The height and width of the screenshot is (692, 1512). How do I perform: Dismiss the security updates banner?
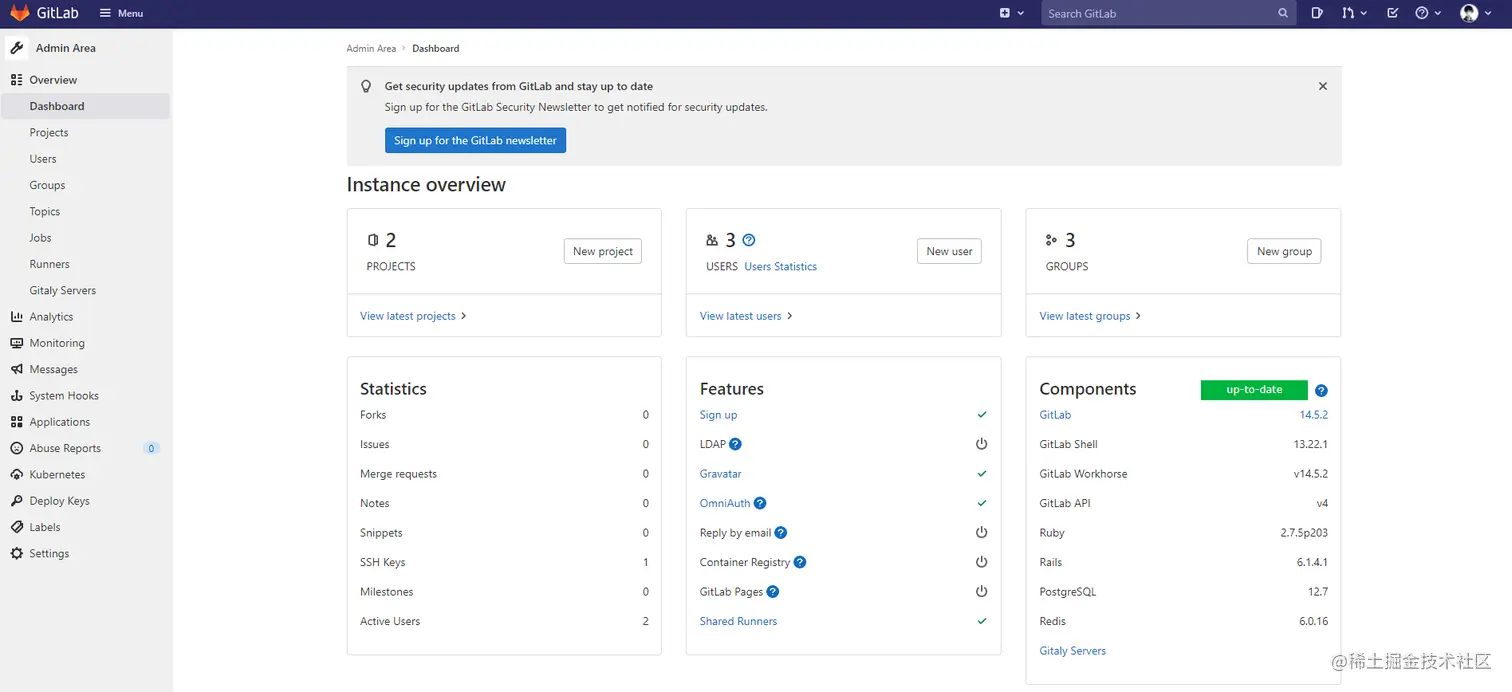pyautogui.click(x=1322, y=86)
